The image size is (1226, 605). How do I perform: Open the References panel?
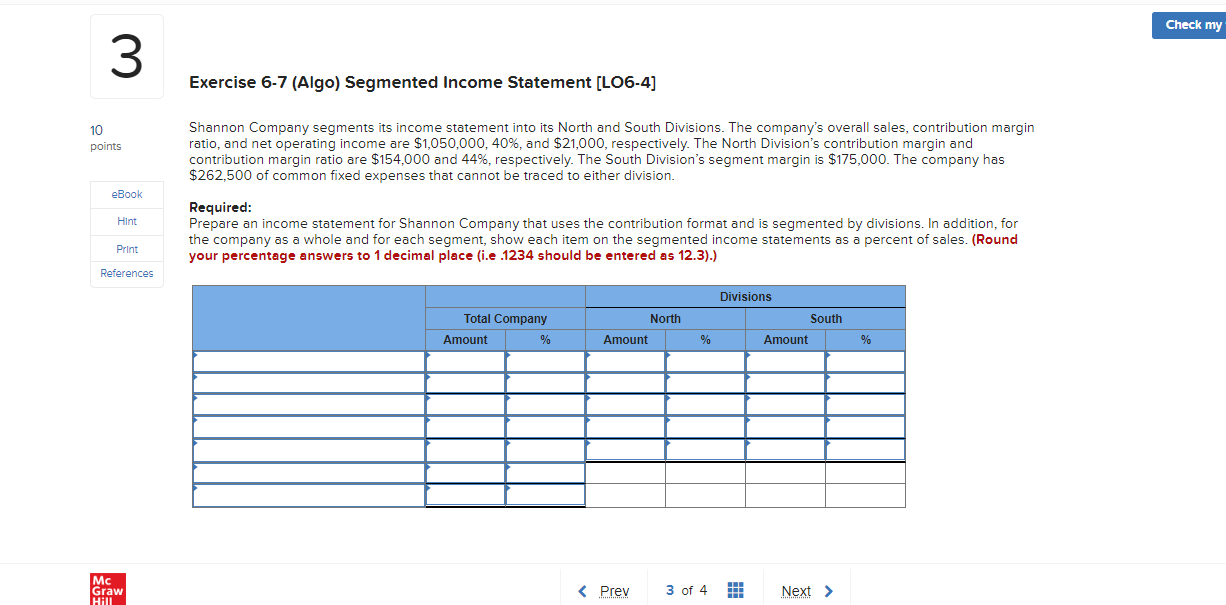(x=126, y=273)
